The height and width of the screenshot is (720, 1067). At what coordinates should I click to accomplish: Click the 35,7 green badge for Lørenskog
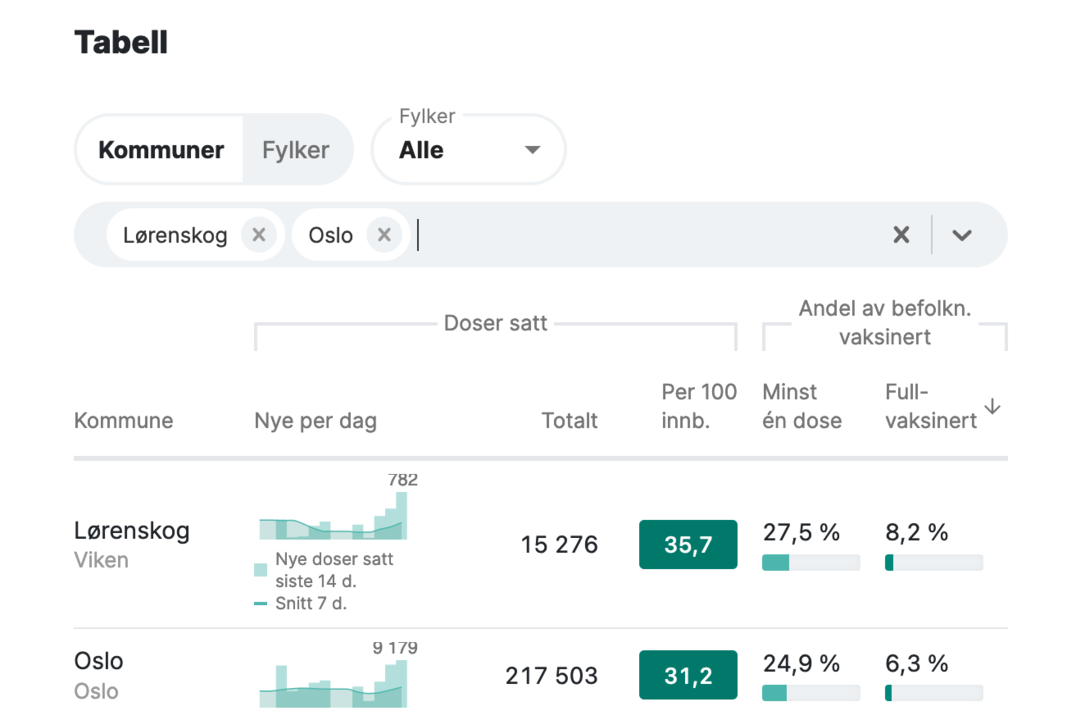(x=688, y=545)
